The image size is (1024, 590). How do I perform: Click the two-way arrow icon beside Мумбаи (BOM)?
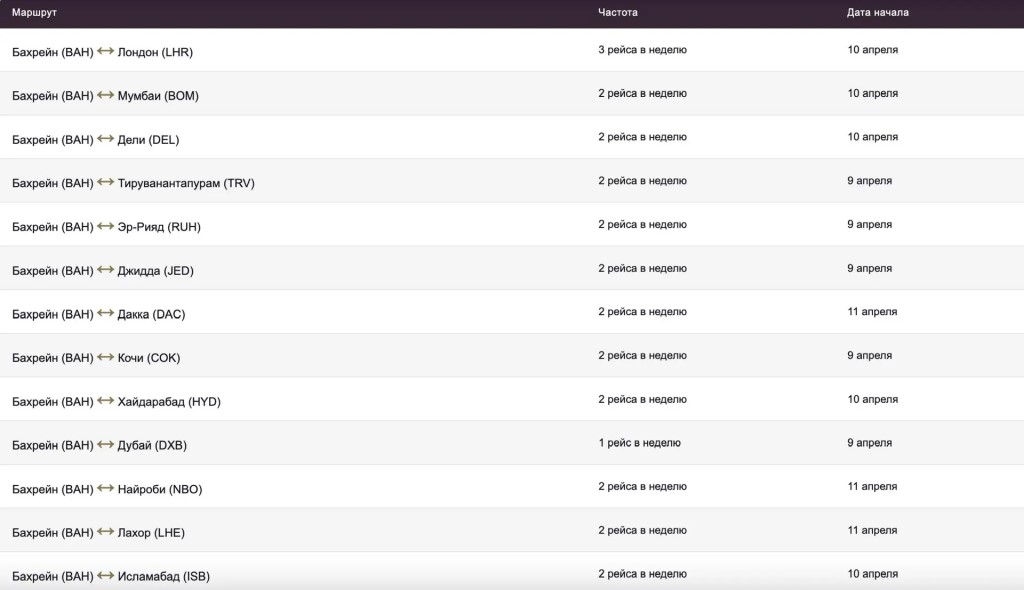(105, 96)
